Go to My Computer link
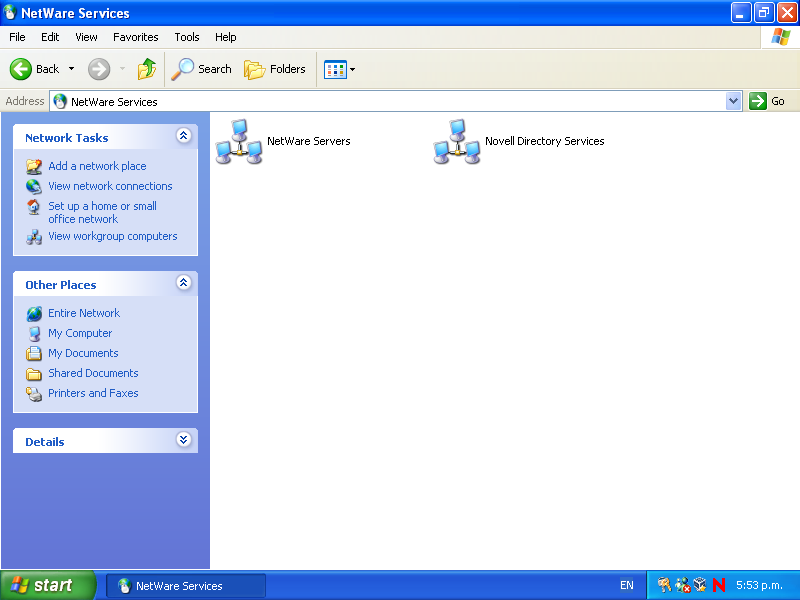800x600 pixels. [x=80, y=333]
